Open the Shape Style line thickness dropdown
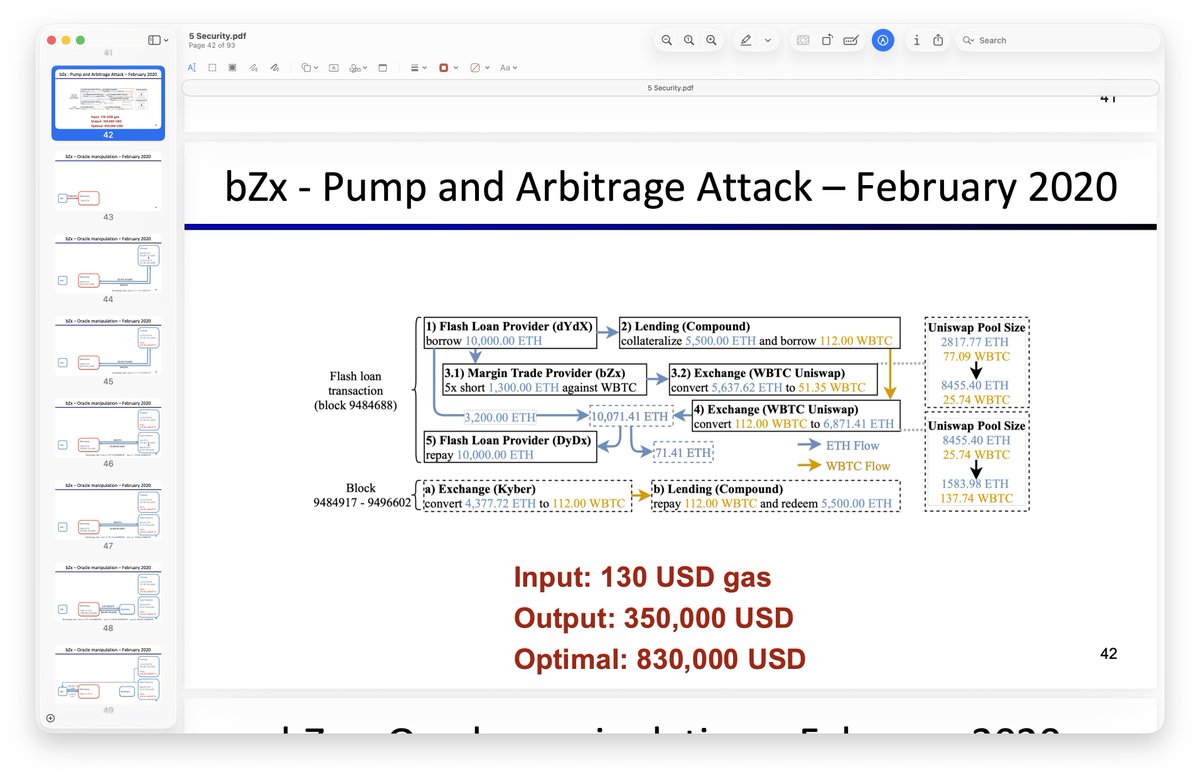Viewport: 1200px width, 780px height. pos(419,68)
